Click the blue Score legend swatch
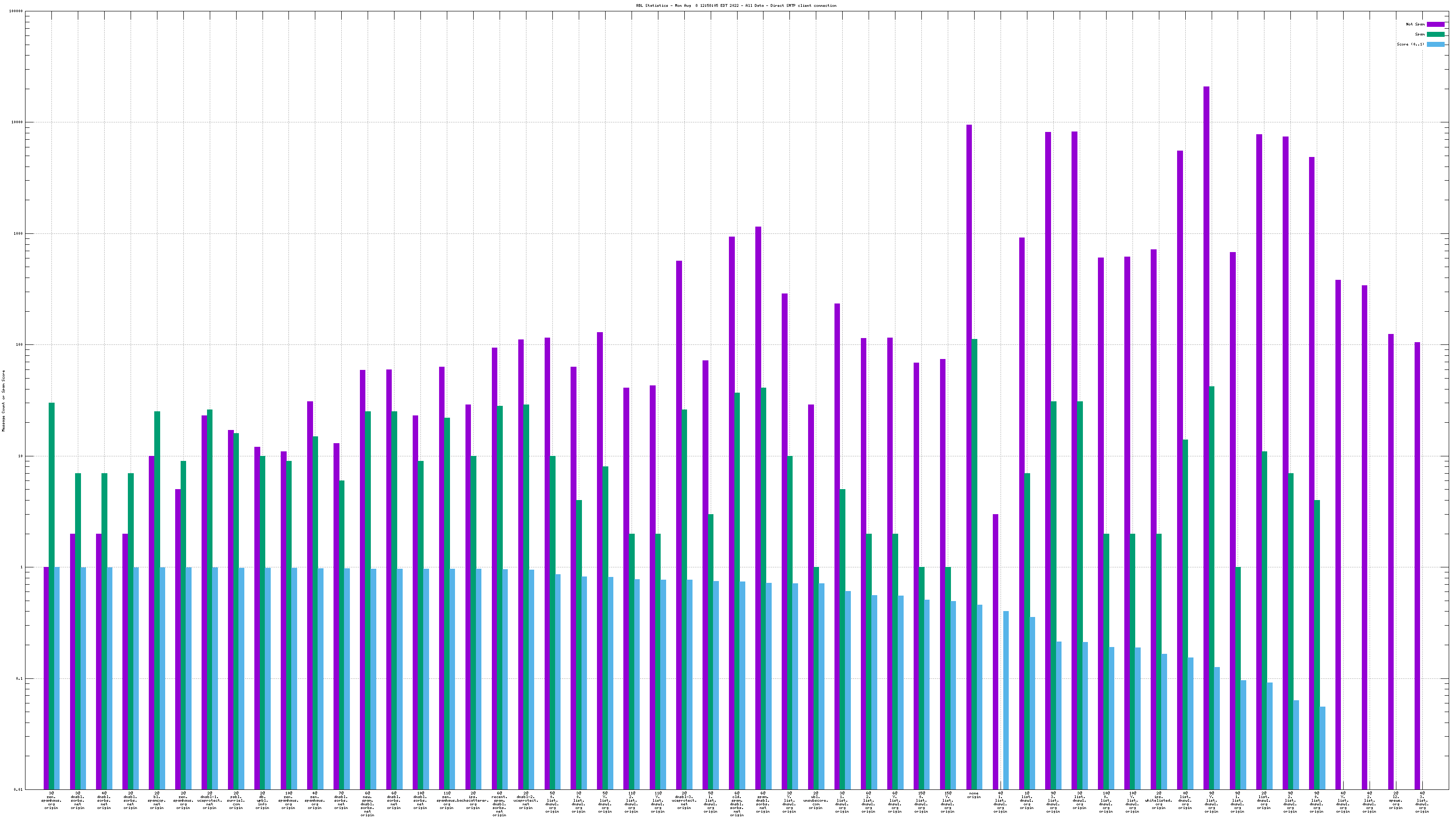The height and width of the screenshot is (819, 1456). tap(1435, 44)
